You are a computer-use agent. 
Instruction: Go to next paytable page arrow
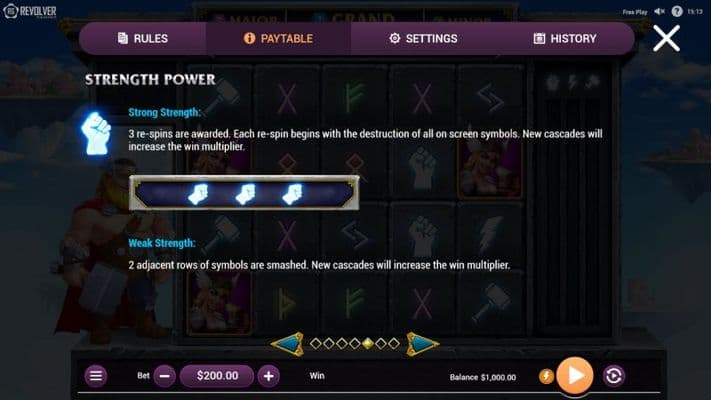coord(422,344)
